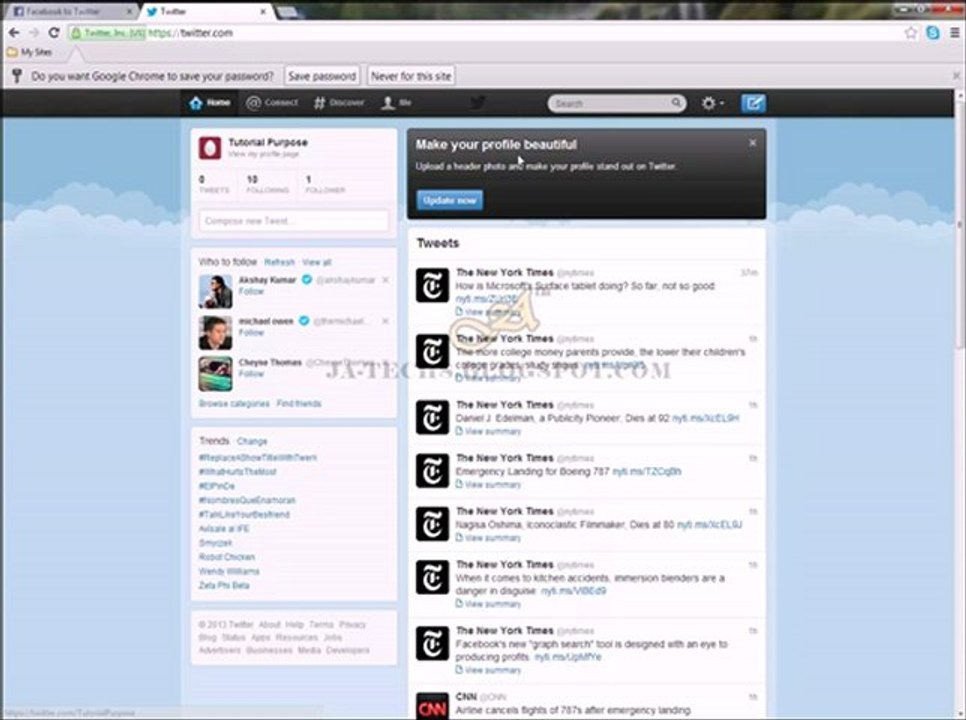Click Tutorial Purpose profile avatar

pyautogui.click(x=210, y=148)
